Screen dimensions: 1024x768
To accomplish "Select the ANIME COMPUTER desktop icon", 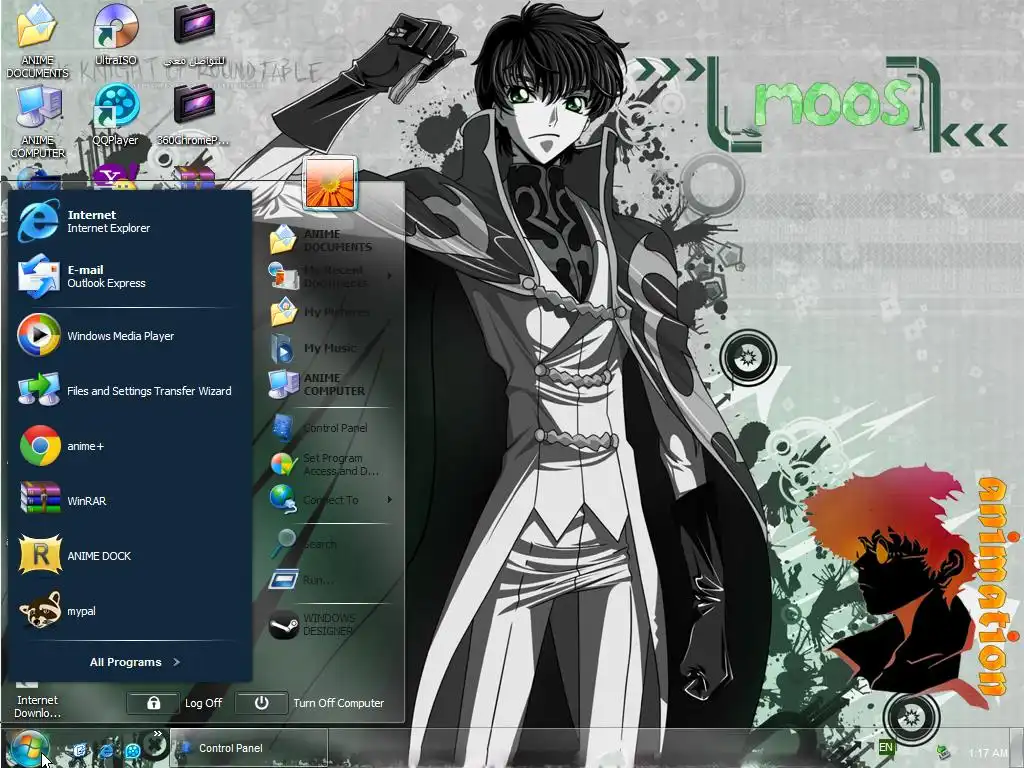I will point(37,121).
